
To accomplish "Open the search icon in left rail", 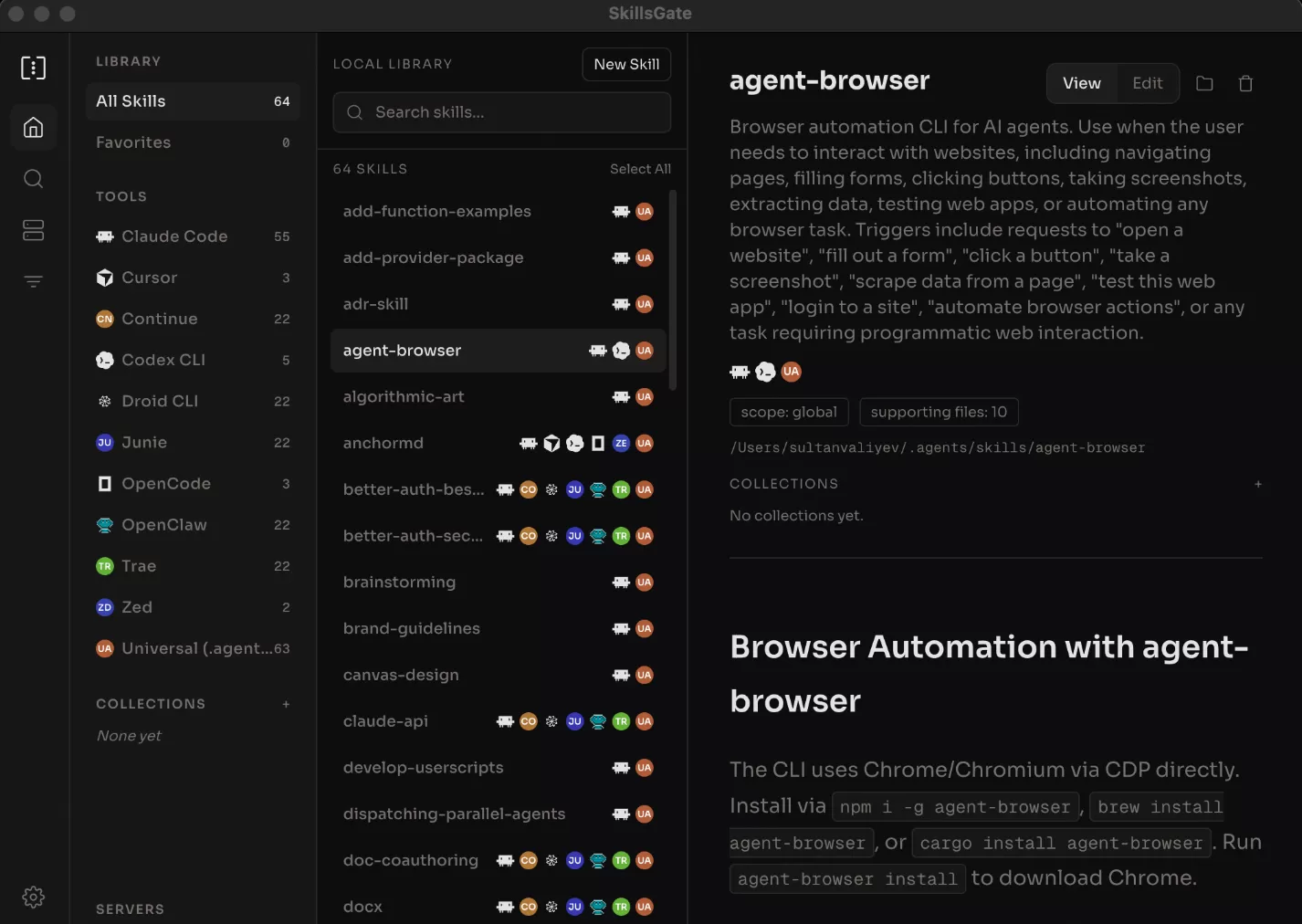I will pyautogui.click(x=33, y=178).
